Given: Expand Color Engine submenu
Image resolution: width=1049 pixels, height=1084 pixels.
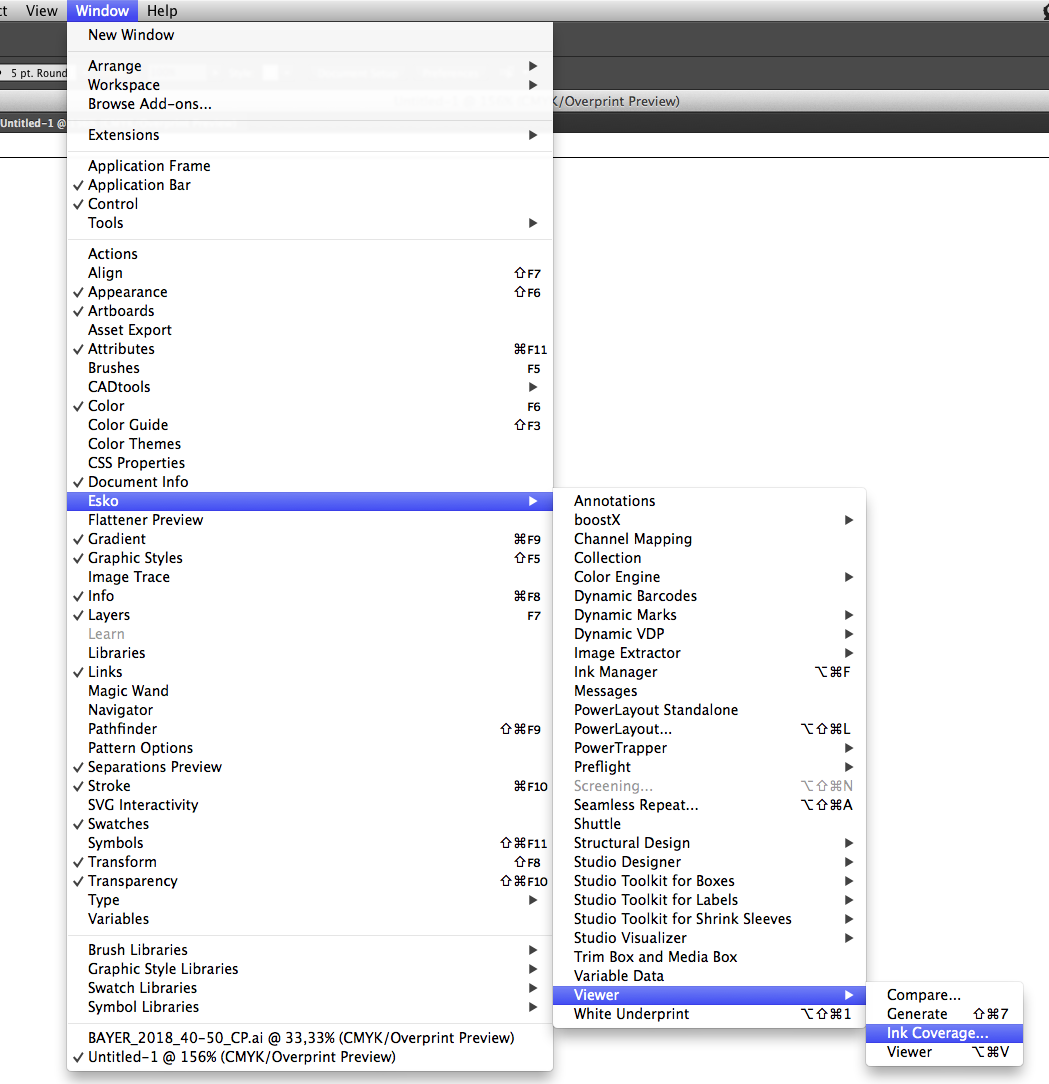Looking at the screenshot, I should click(x=709, y=577).
